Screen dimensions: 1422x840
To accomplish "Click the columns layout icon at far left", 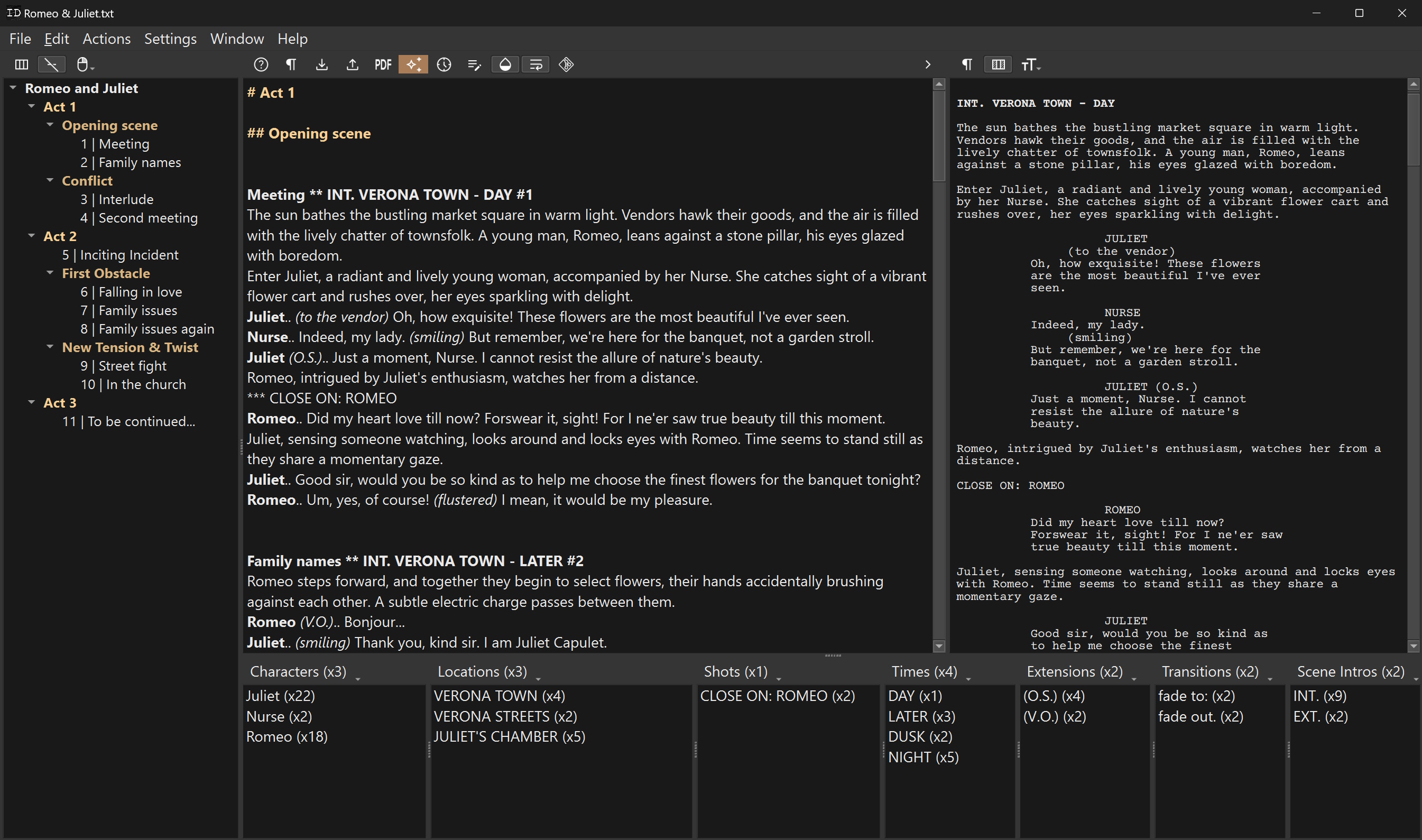I will coord(22,64).
